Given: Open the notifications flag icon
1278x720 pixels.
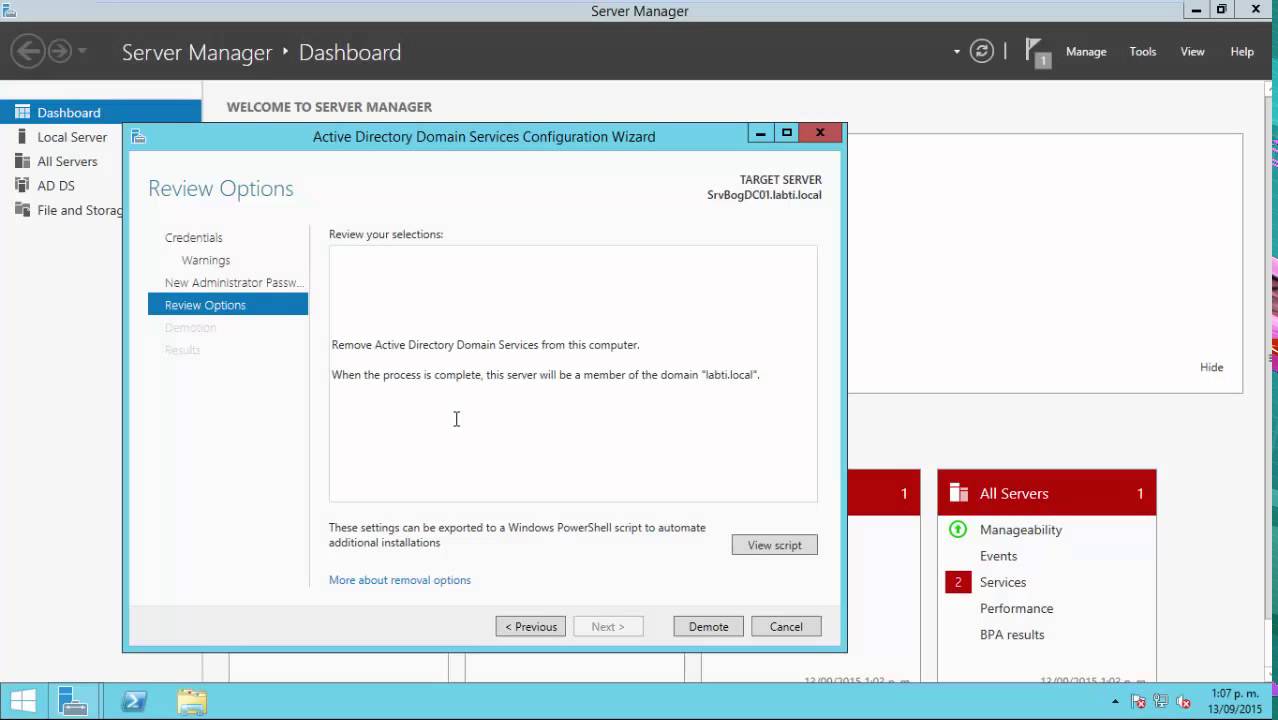Looking at the screenshot, I should (1037, 53).
